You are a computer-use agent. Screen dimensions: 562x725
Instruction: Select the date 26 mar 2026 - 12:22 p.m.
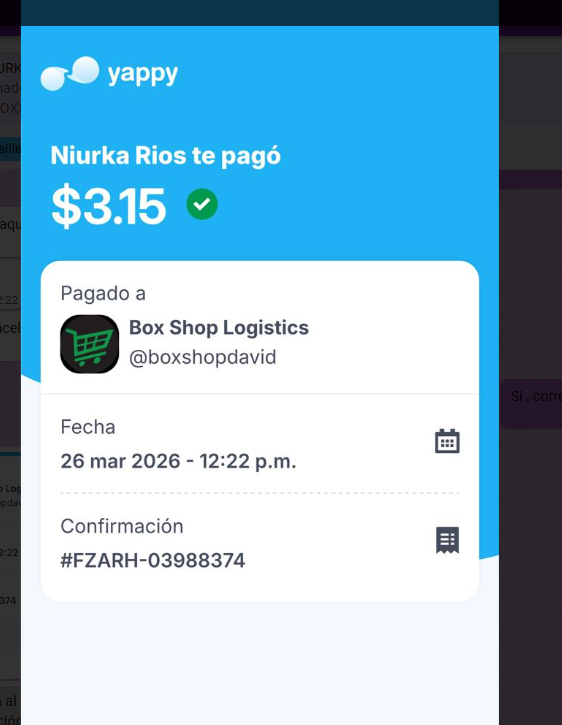(x=178, y=461)
